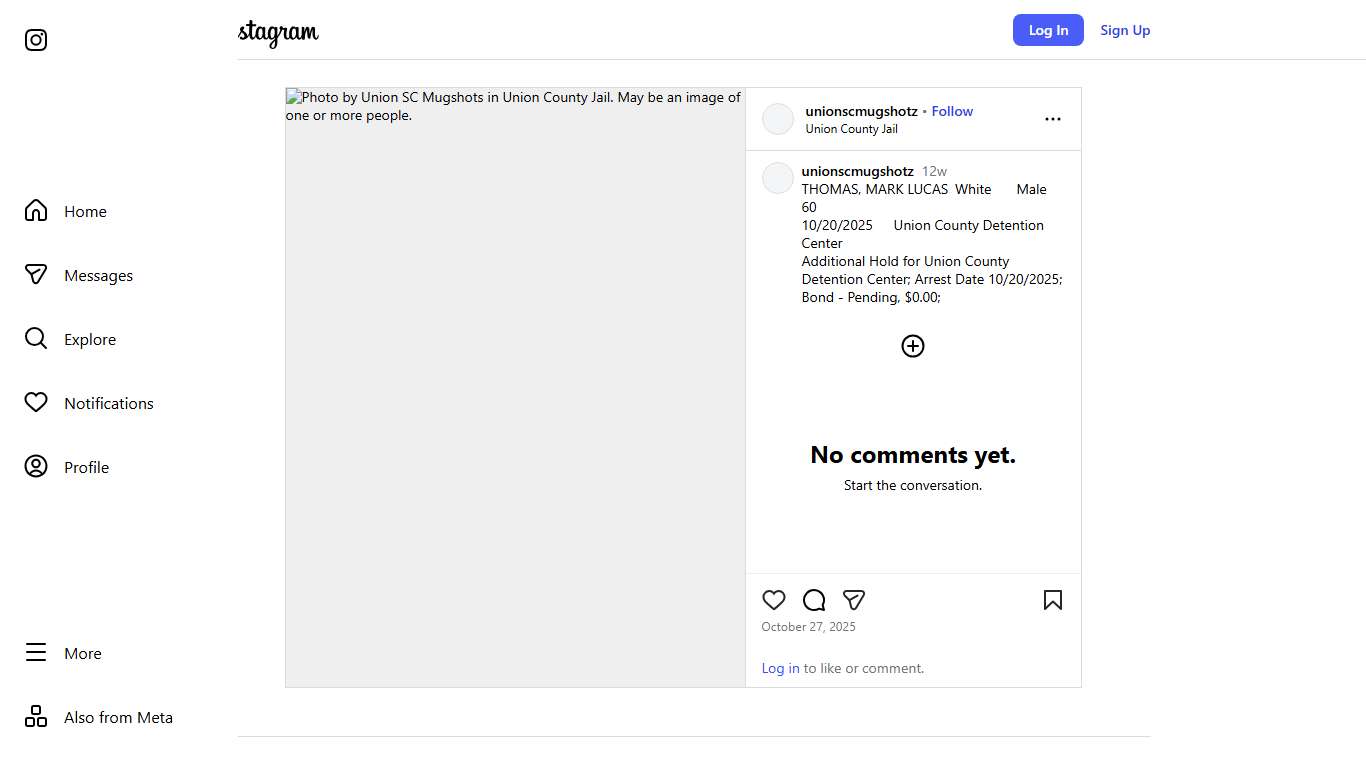Screen dimensions: 1366x768
Task: Open the Profile icon in sidebar
Action: click(x=36, y=467)
